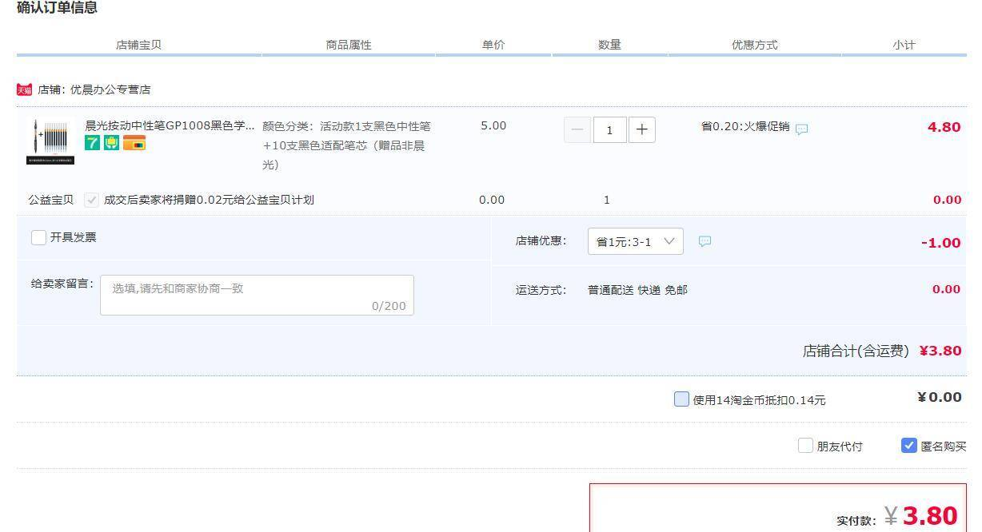
Task: Open the 优晨办公专营店 shop link
Action: coord(110,90)
